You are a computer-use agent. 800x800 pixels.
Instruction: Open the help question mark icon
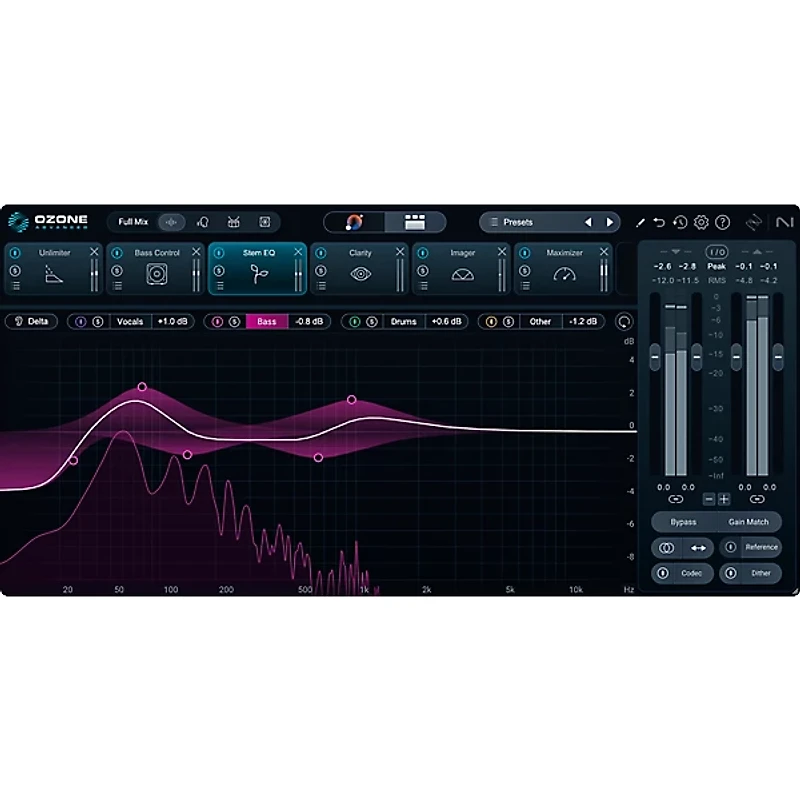(723, 222)
